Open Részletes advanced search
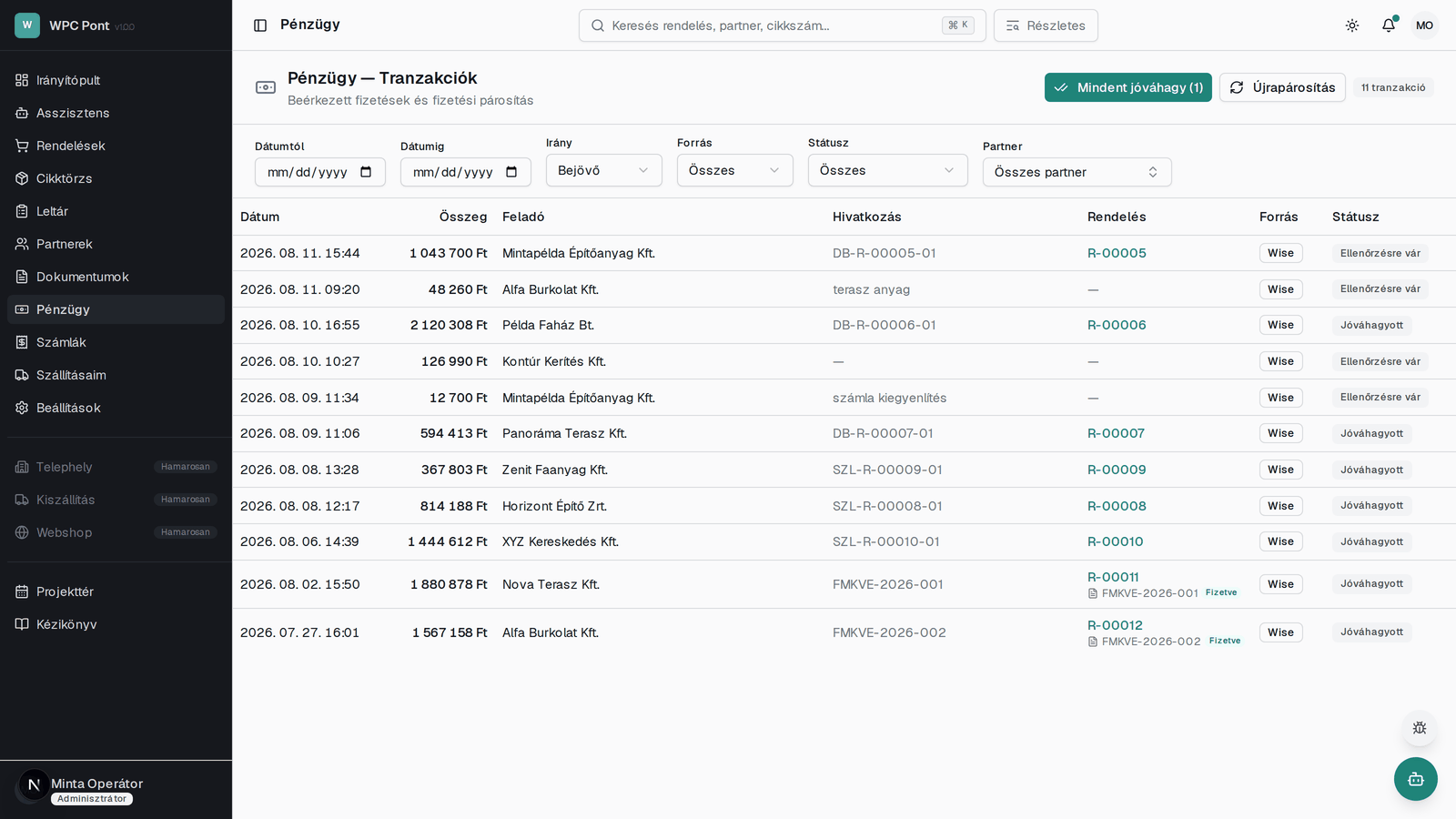The width and height of the screenshot is (1456, 819). point(1046,25)
